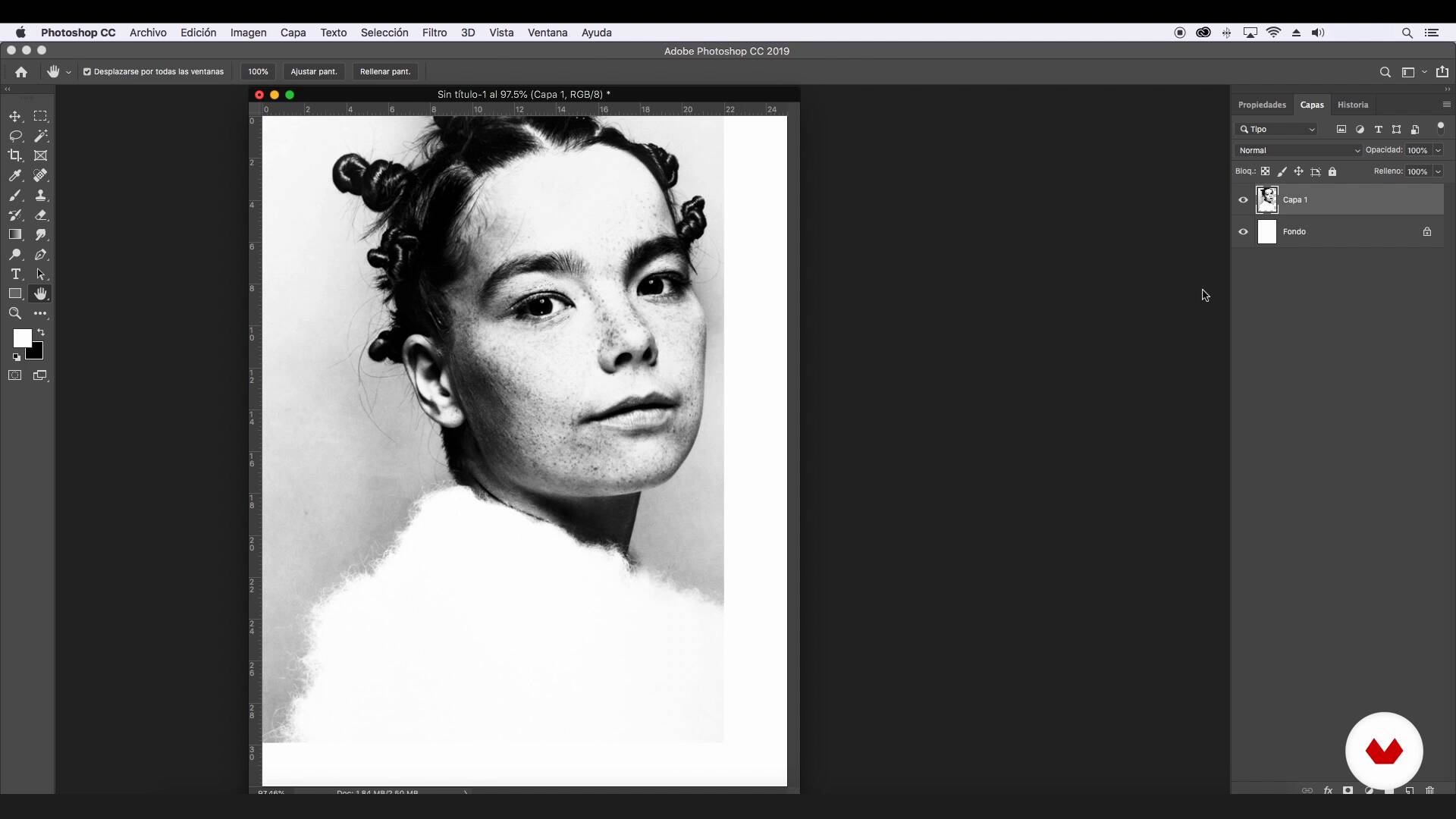Open the Archivo menu

pyautogui.click(x=148, y=33)
